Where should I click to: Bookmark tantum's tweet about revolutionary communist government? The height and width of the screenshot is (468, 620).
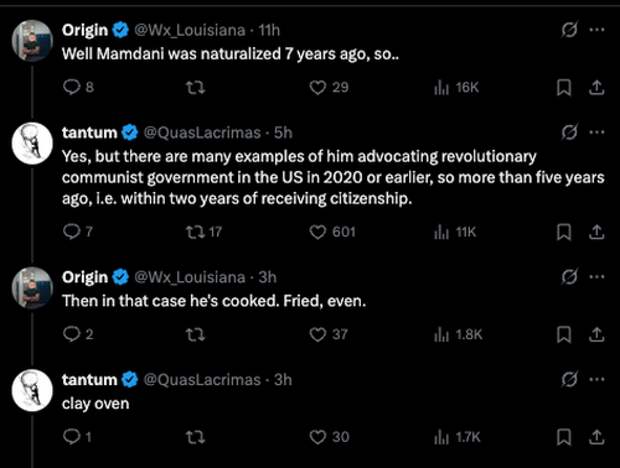coord(563,232)
